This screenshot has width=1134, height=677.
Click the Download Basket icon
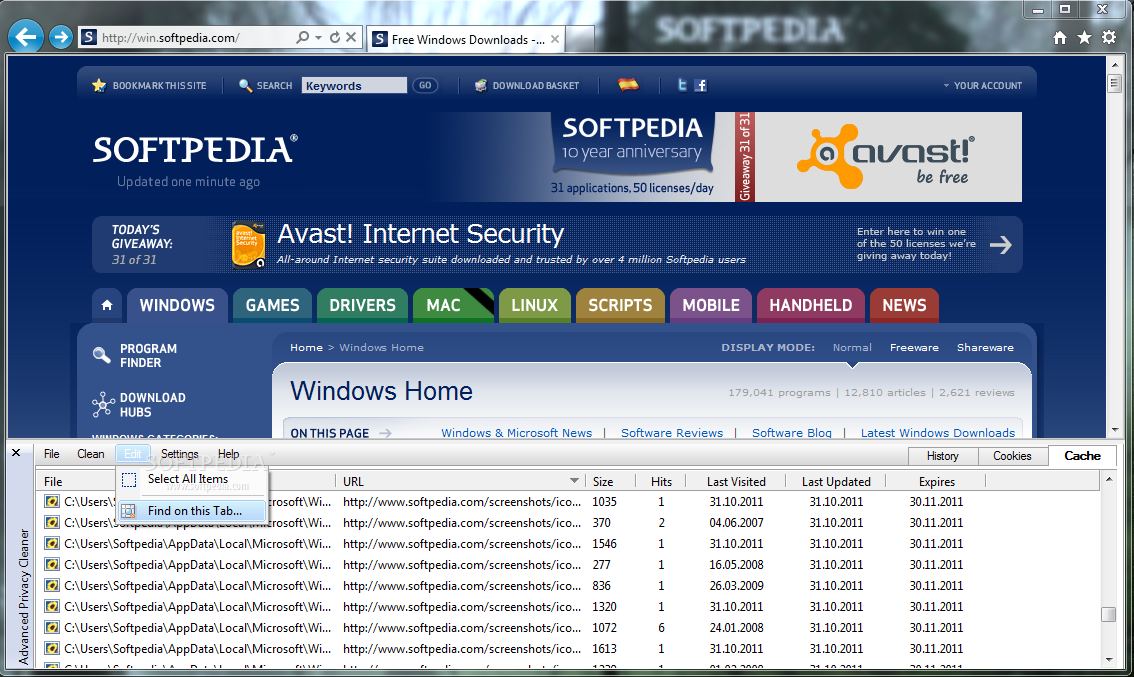[480, 85]
